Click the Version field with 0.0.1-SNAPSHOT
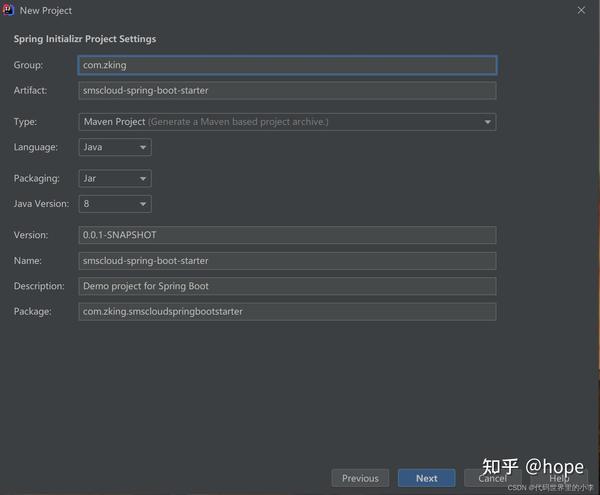Image resolution: width=600 pixels, height=495 pixels. pos(287,235)
